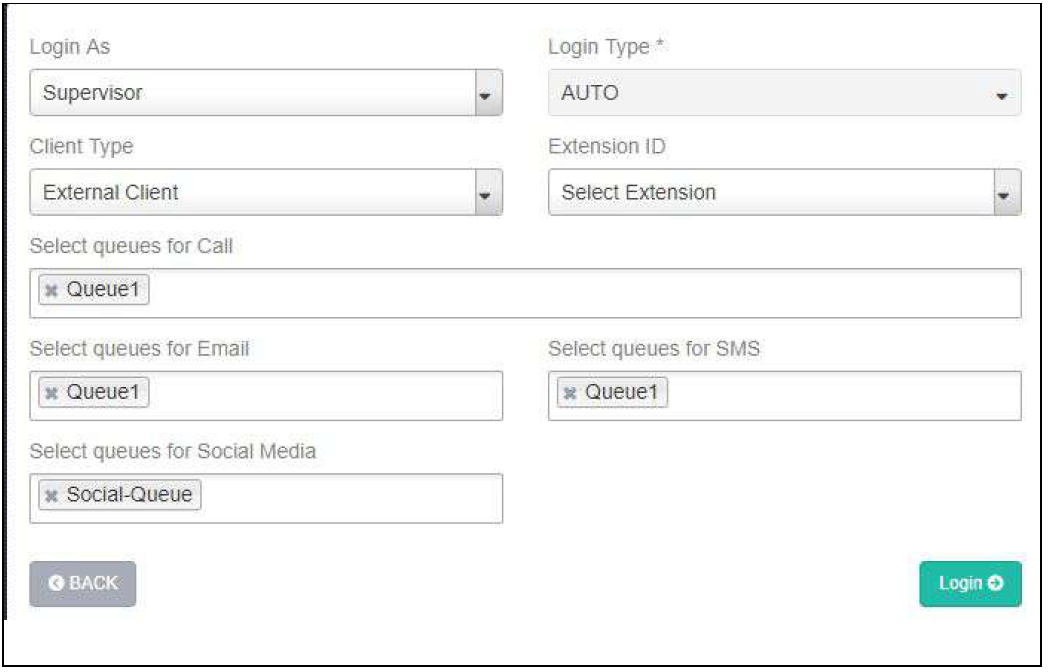Click the Social-Queue tag label
The height and width of the screenshot is (672, 1049).
(129, 495)
